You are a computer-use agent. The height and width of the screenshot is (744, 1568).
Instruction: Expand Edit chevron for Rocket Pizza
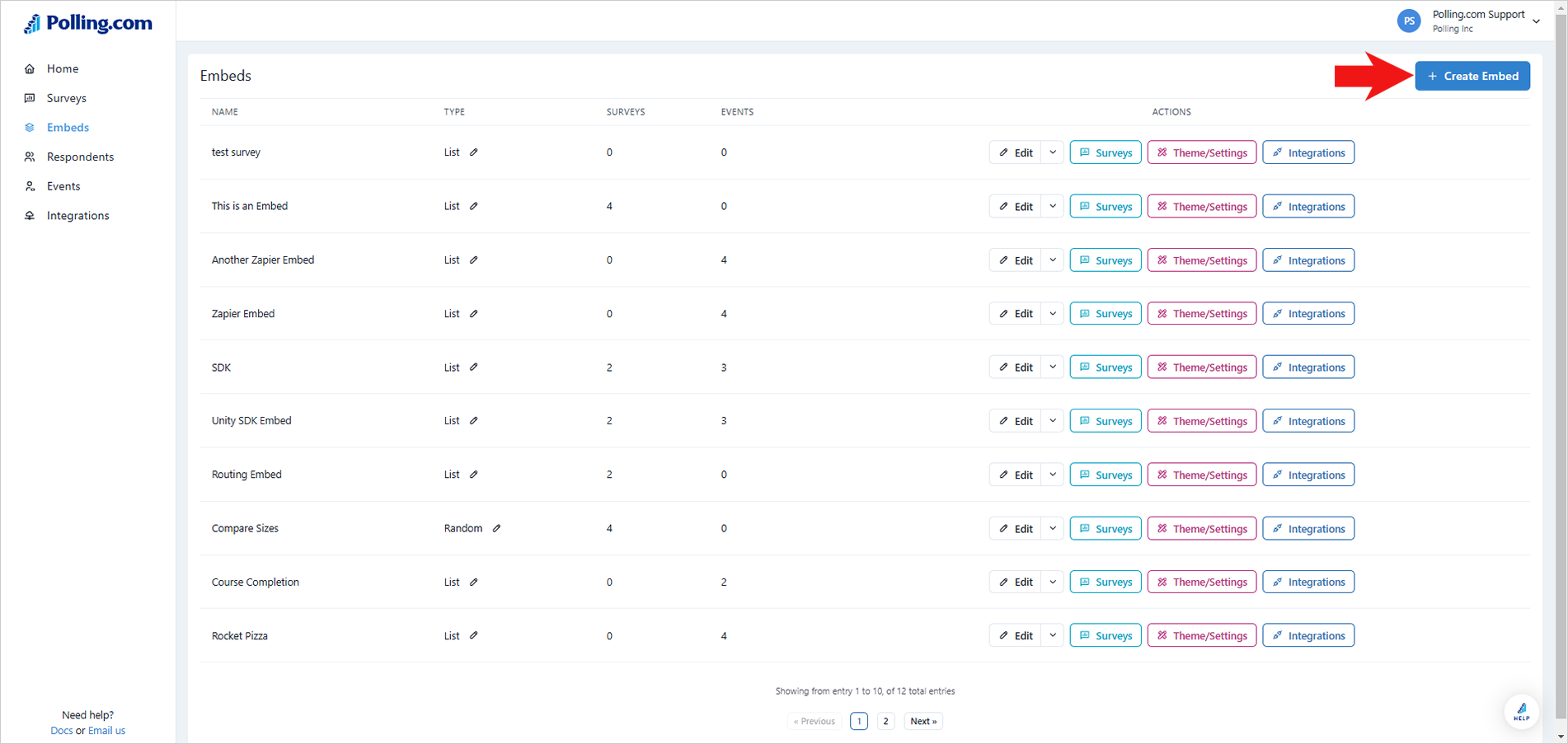(x=1053, y=635)
